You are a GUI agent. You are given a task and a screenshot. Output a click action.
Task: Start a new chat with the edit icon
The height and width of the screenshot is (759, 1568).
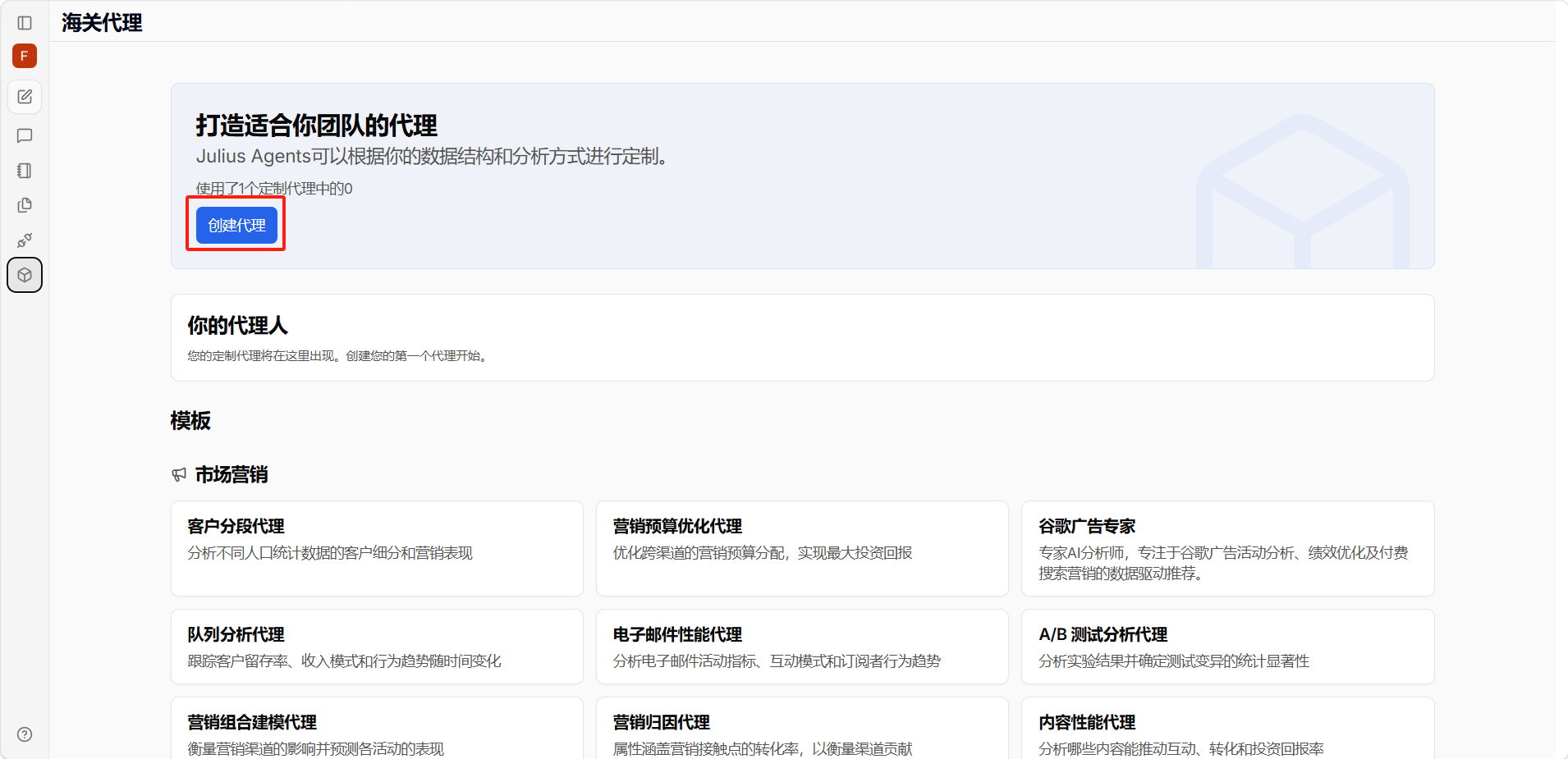(25, 97)
